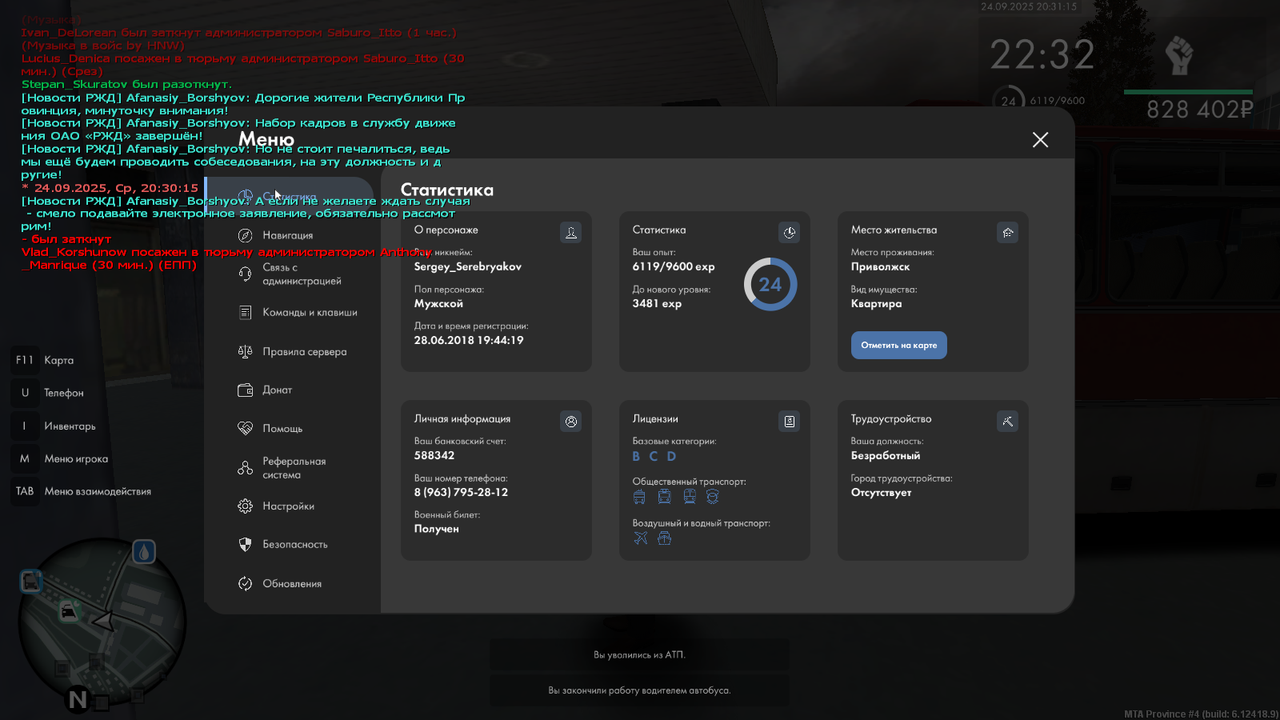The image size is (1280, 720).
Task: Click the bus marker on the minimap
Action: [31, 580]
